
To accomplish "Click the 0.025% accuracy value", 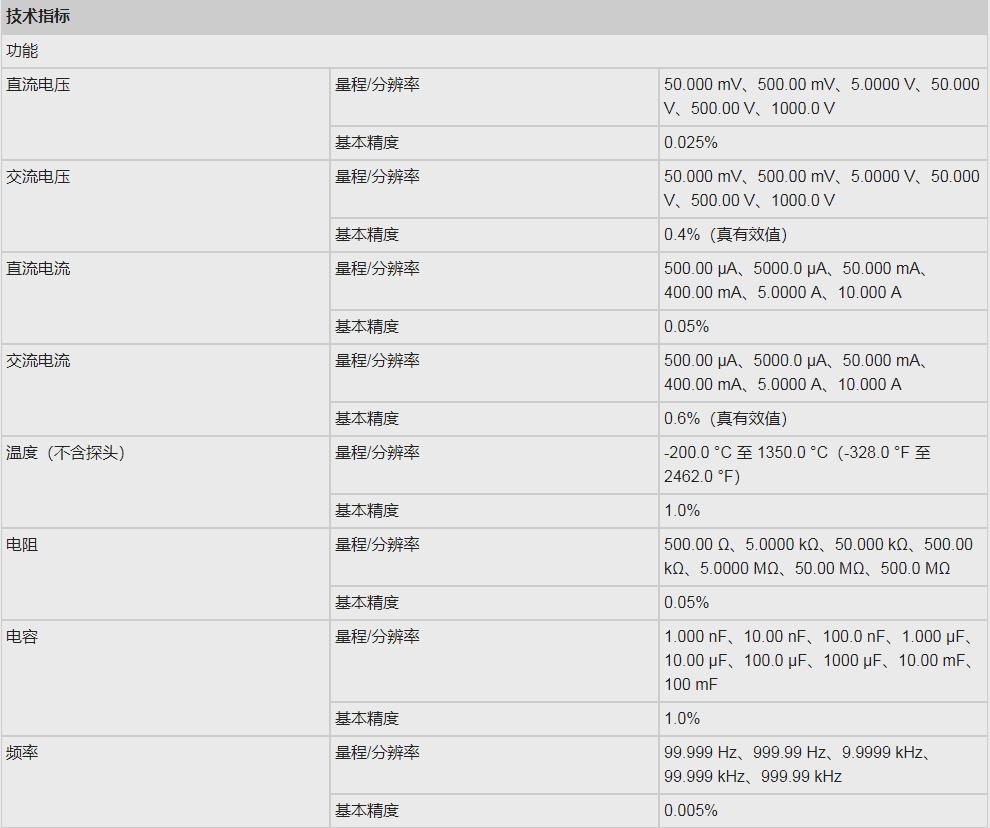I will (691, 143).
